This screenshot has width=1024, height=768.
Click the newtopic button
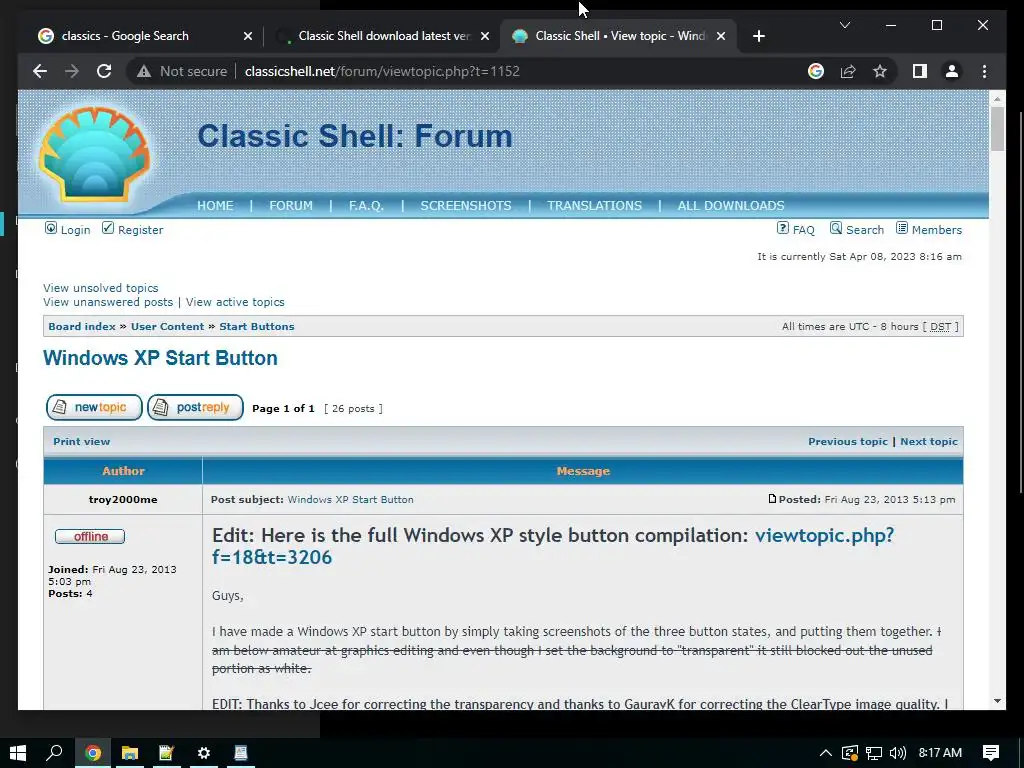point(94,408)
